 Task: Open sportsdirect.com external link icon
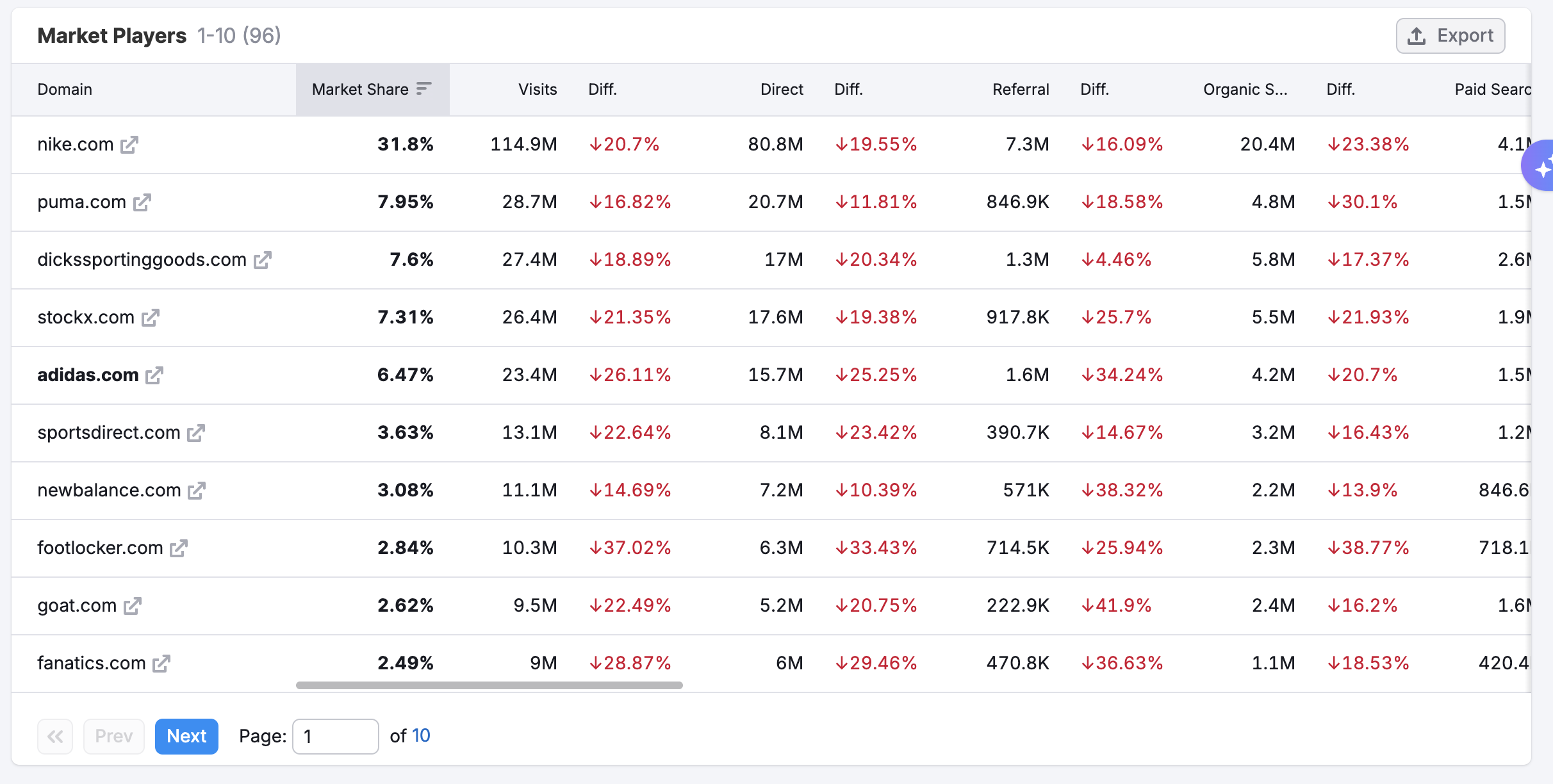click(x=195, y=433)
